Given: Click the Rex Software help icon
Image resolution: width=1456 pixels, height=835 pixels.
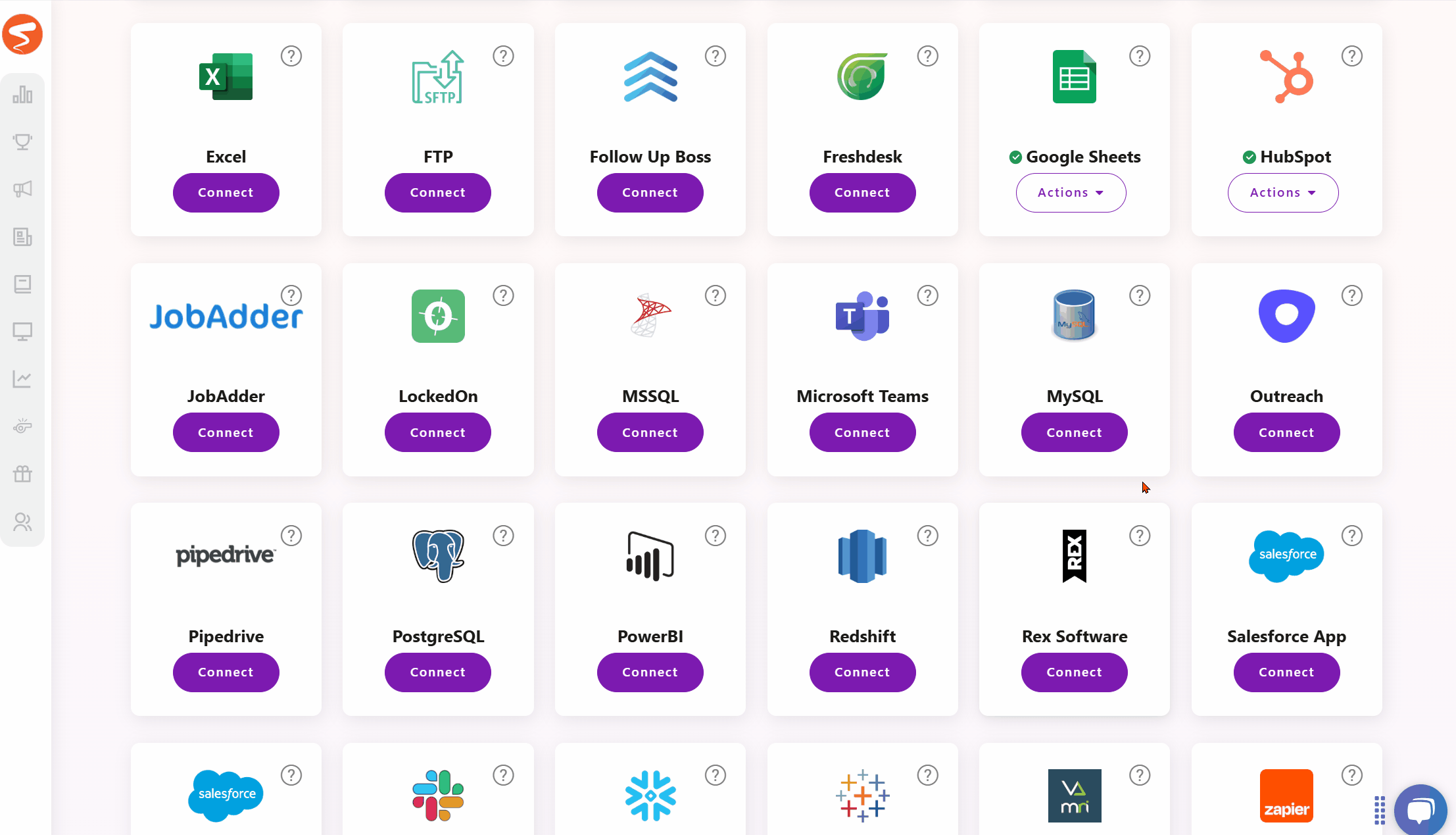Looking at the screenshot, I should click(1140, 536).
